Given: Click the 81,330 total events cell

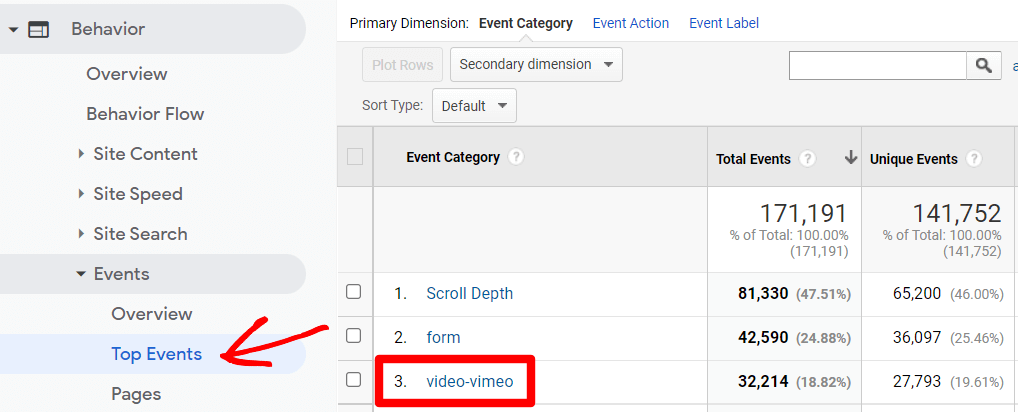Looking at the screenshot, I should 763,294.
